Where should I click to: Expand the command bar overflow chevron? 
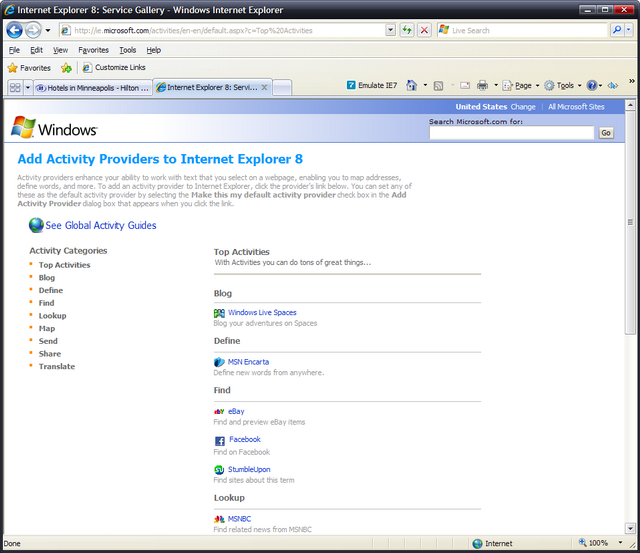pyautogui.click(x=631, y=81)
